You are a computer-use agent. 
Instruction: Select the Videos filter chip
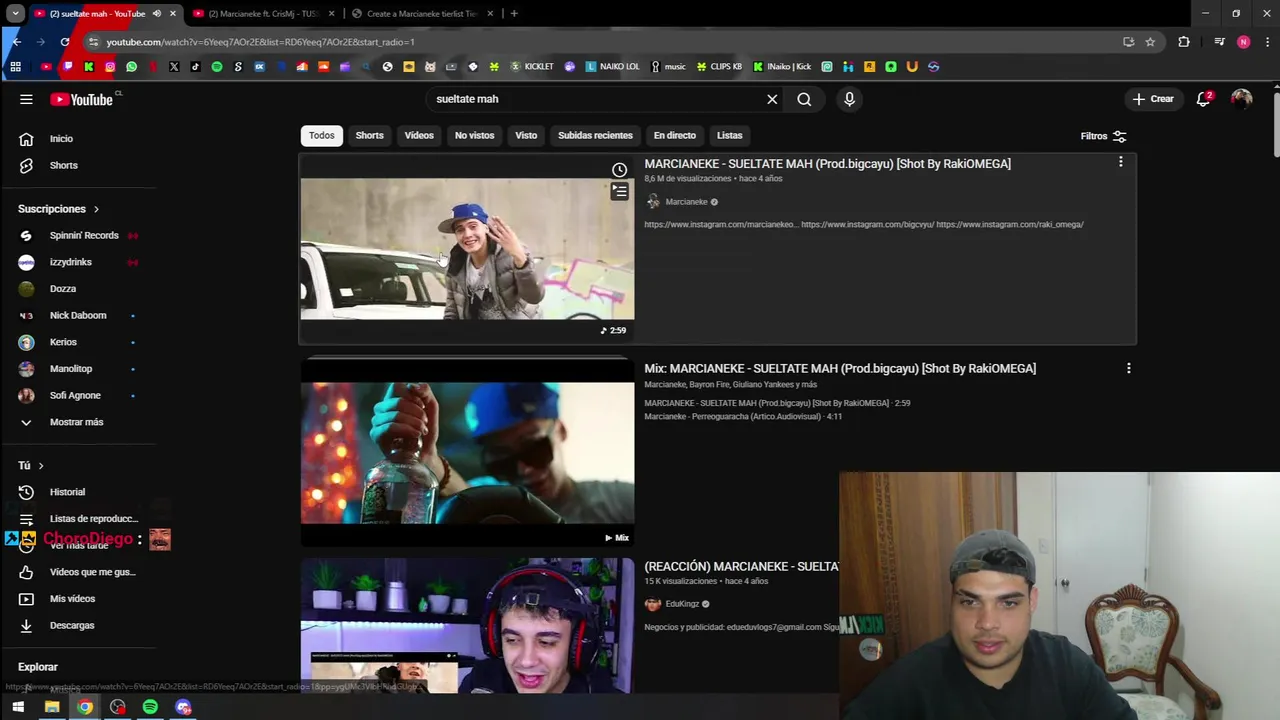point(419,135)
